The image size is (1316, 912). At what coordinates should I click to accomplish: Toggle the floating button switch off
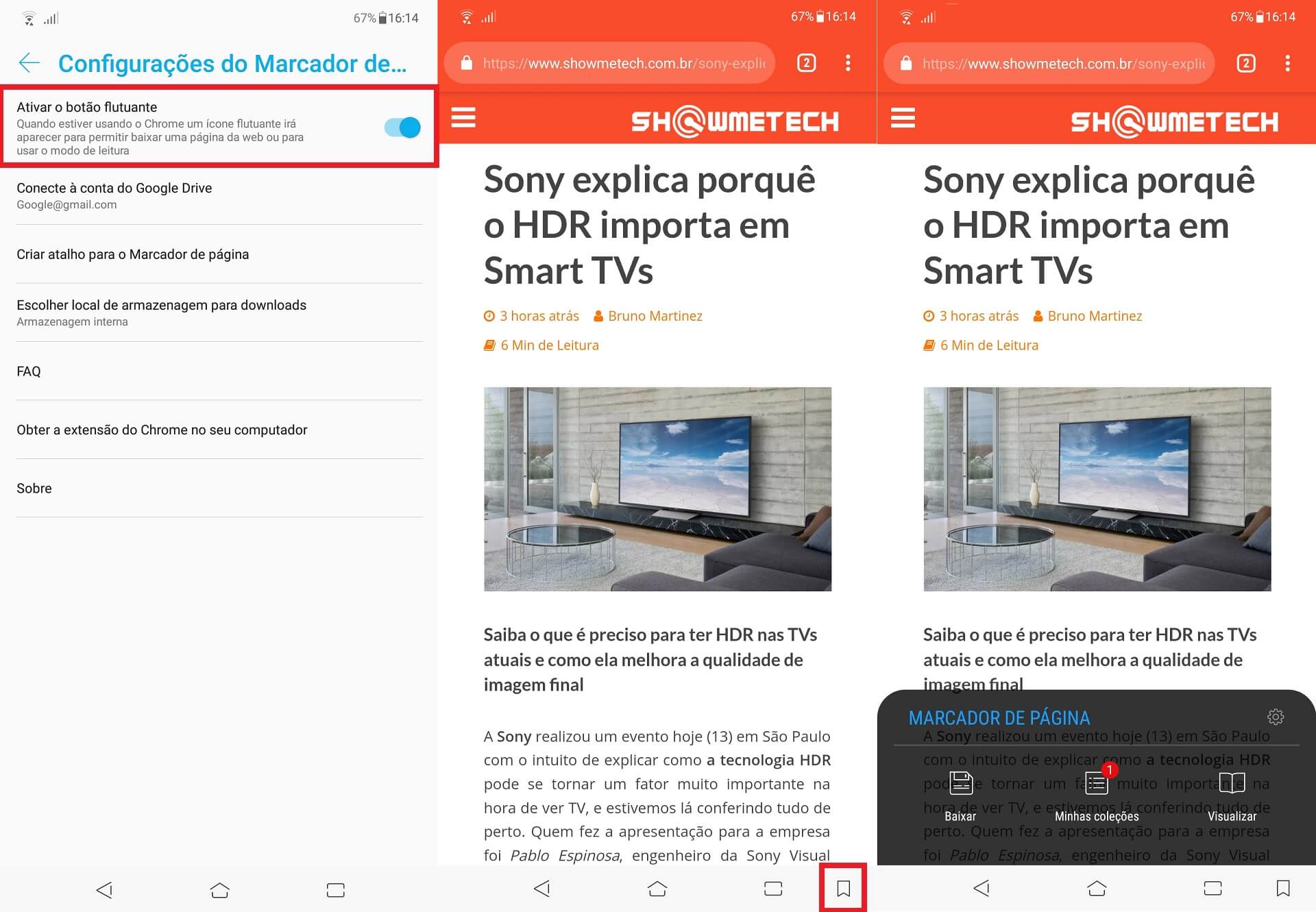pyautogui.click(x=402, y=127)
